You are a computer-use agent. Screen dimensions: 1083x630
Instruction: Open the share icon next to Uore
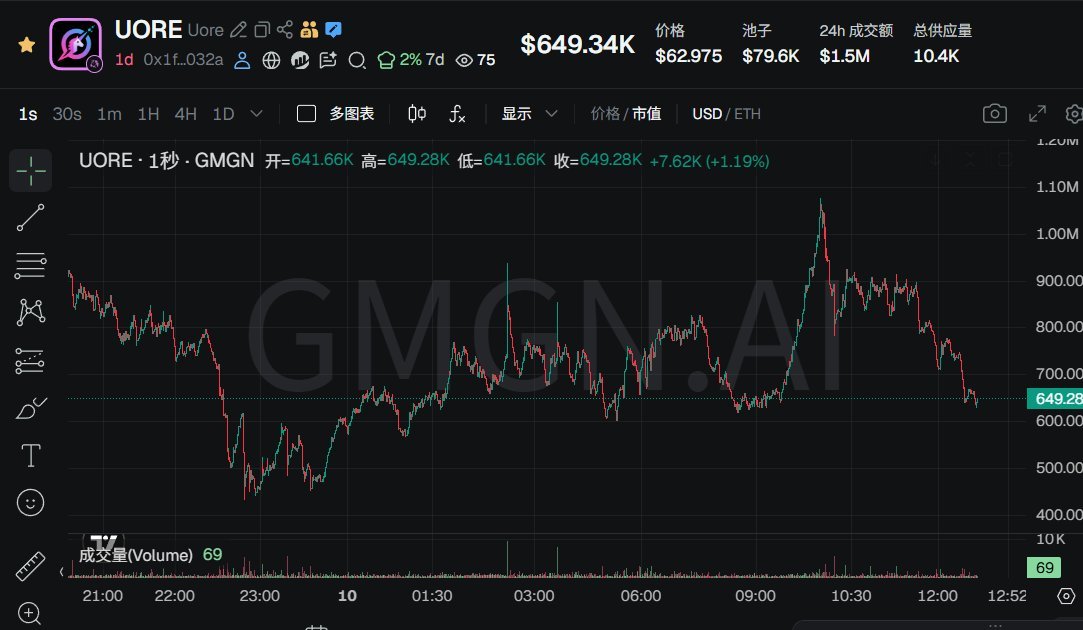tap(285, 30)
